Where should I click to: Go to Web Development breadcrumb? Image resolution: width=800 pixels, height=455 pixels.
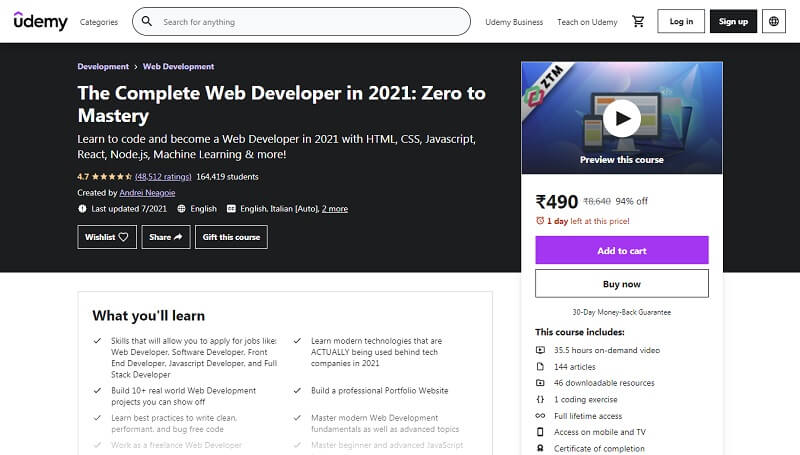(178, 66)
